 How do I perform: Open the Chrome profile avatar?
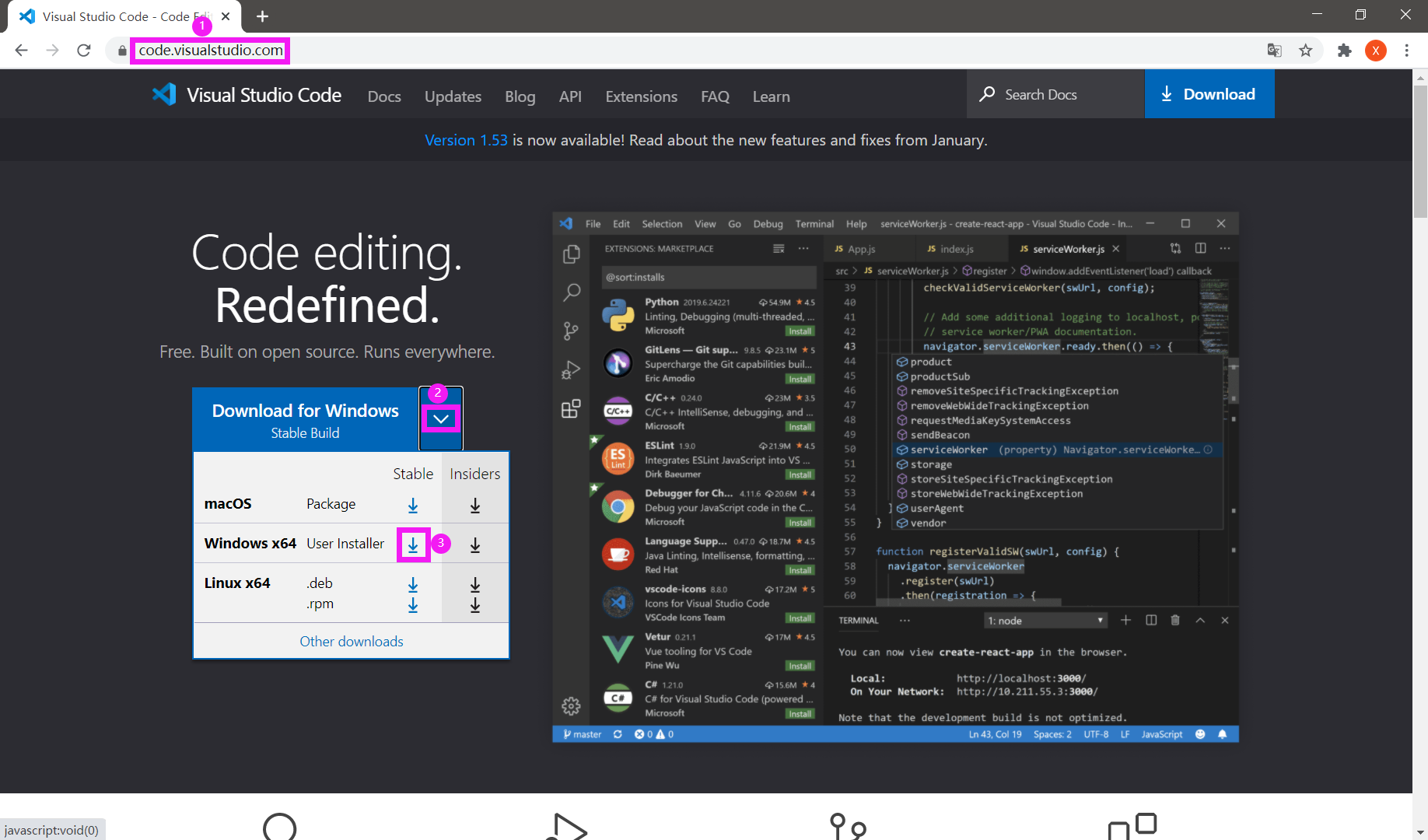(x=1376, y=51)
